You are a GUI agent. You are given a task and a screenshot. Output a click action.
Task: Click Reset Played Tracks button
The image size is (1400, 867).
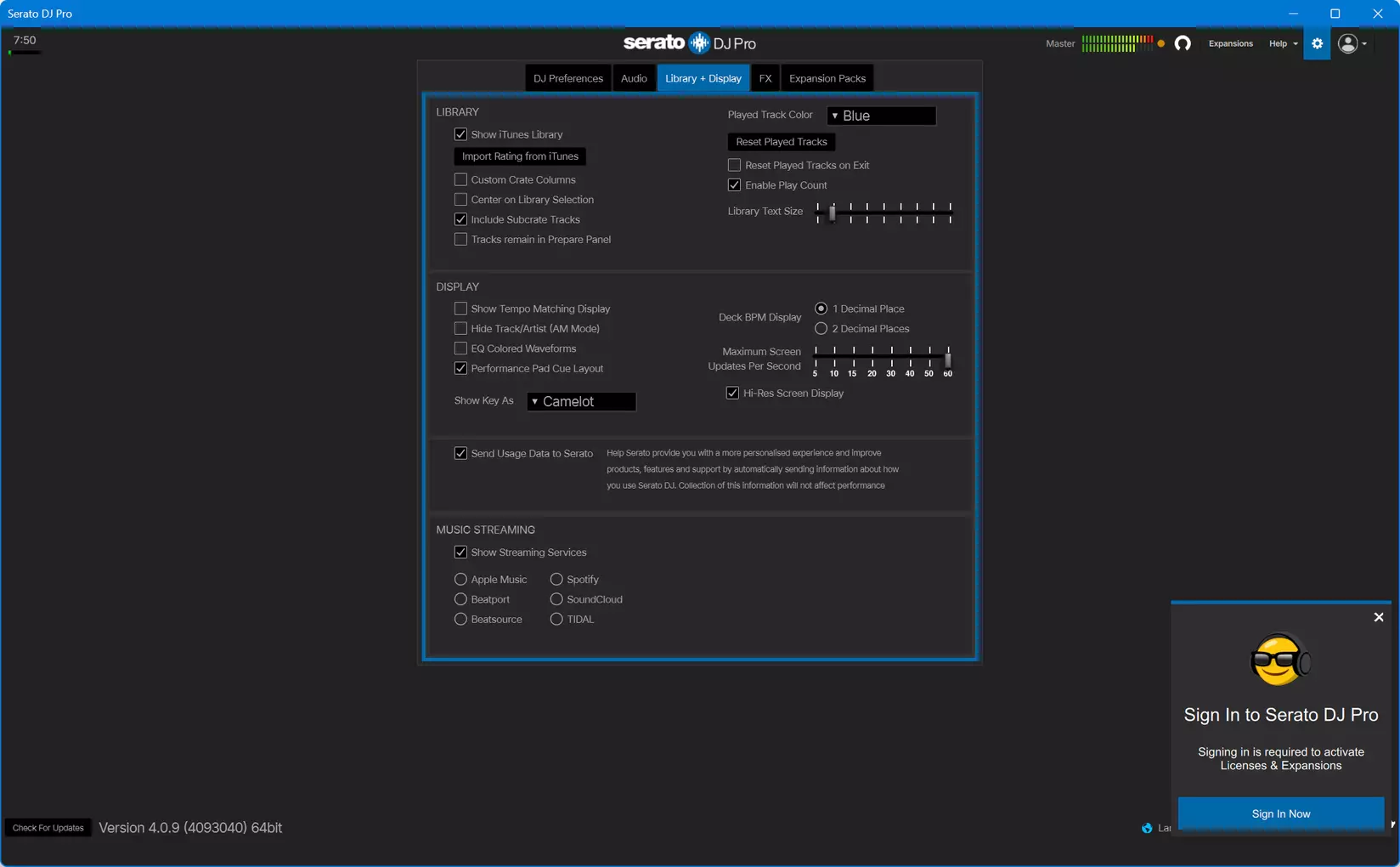782,142
